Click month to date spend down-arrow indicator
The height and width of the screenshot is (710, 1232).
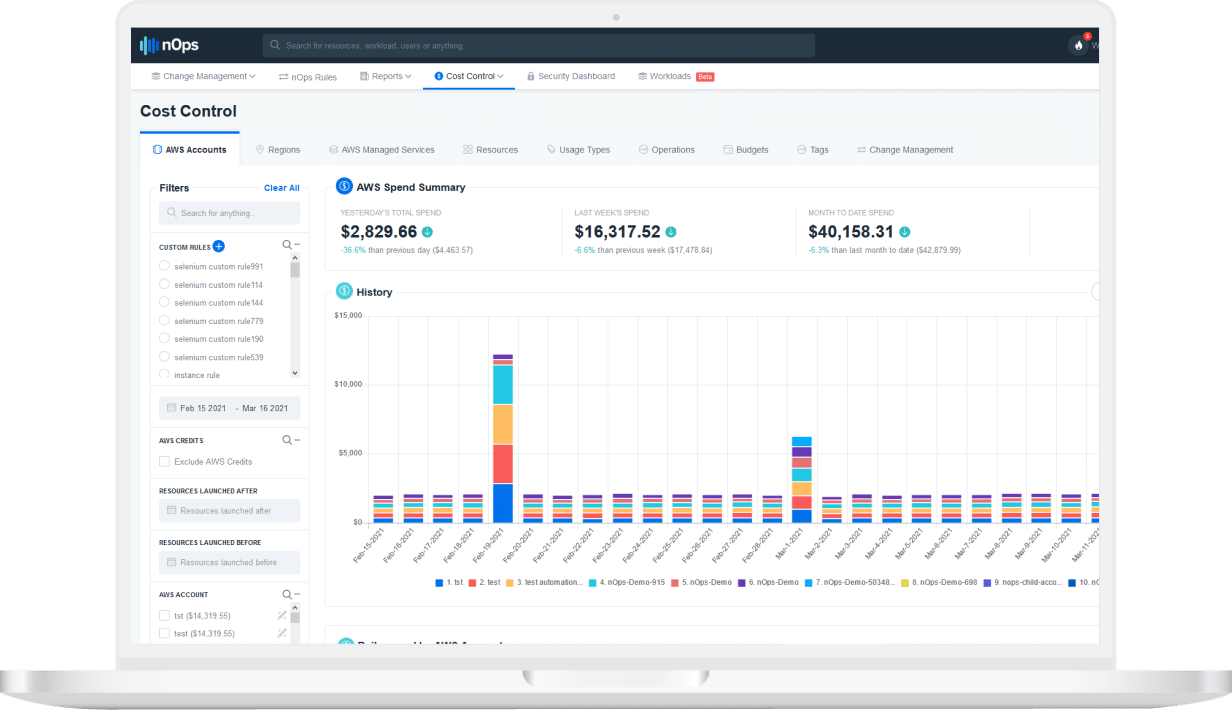tap(903, 232)
